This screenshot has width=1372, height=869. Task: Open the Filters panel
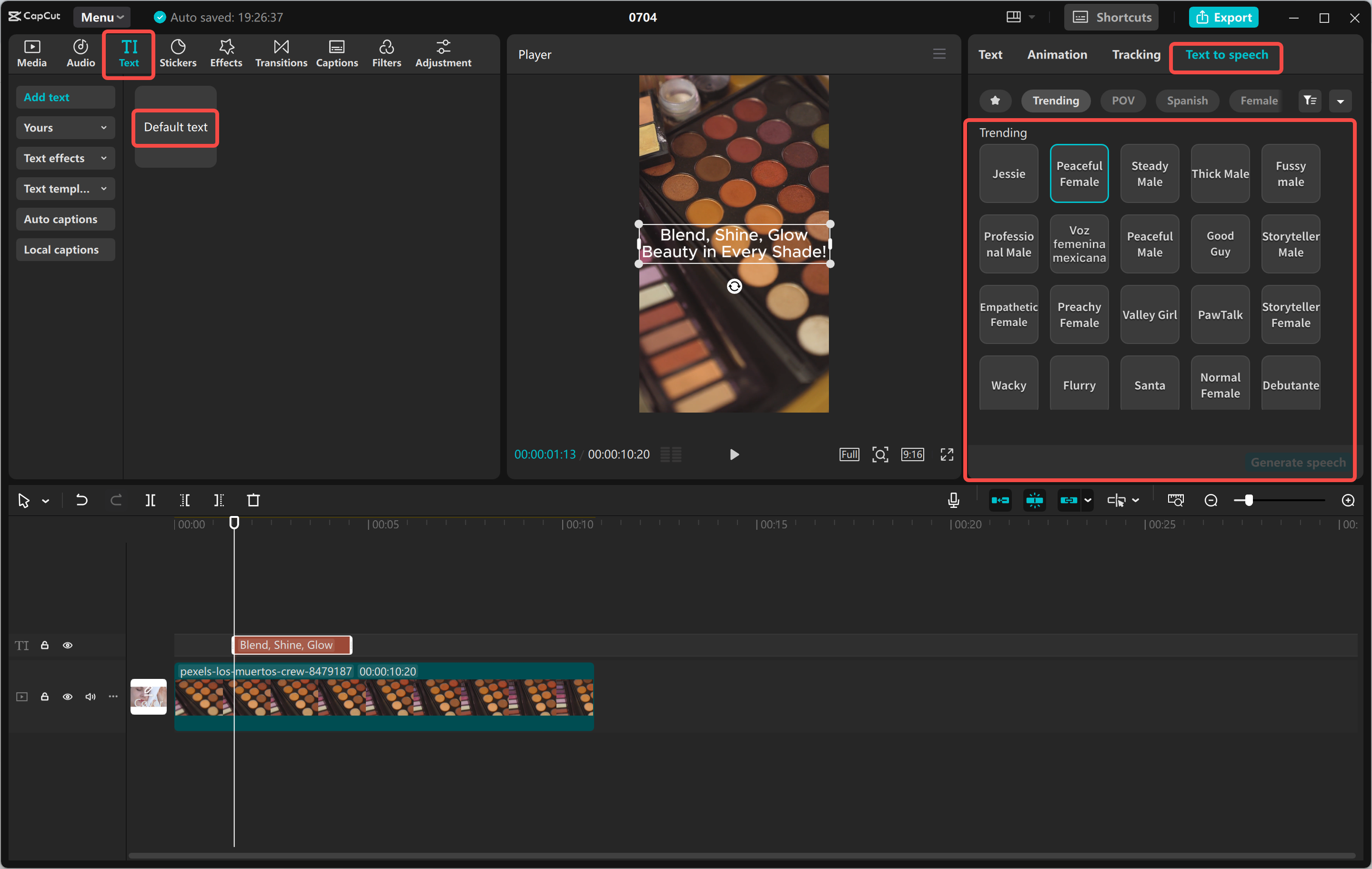click(386, 53)
